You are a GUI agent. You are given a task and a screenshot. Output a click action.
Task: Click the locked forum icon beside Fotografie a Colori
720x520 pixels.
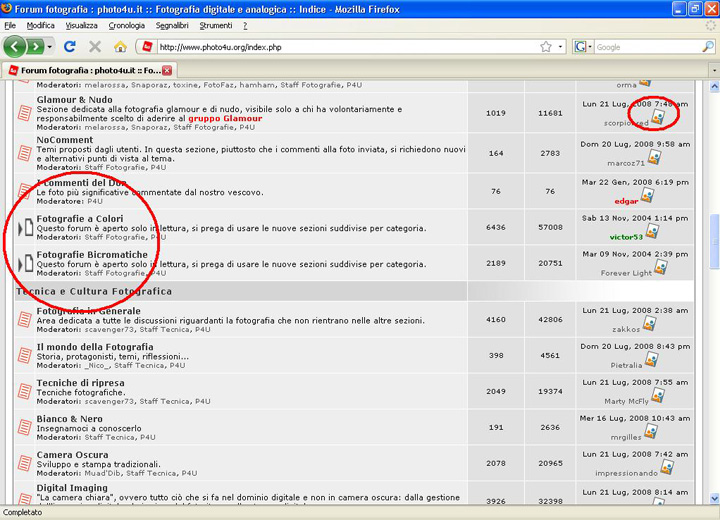tap(26, 228)
